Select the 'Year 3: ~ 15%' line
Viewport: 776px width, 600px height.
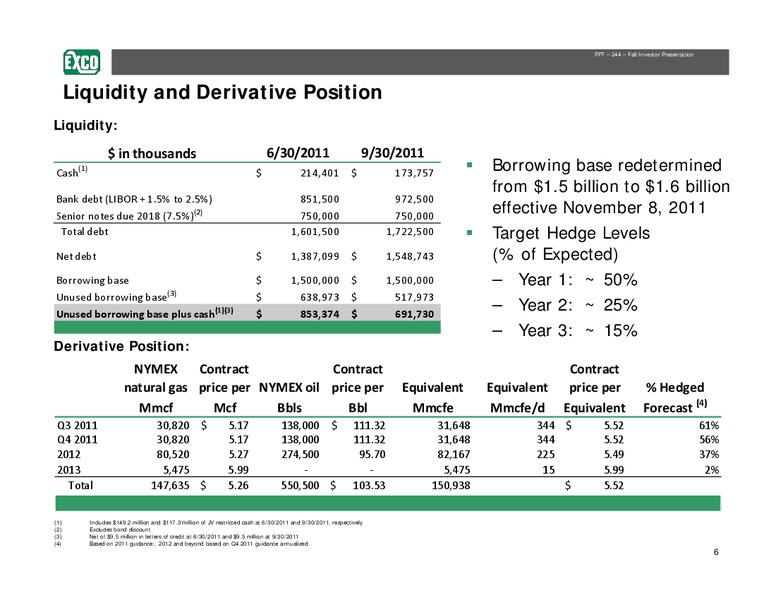pos(578,331)
